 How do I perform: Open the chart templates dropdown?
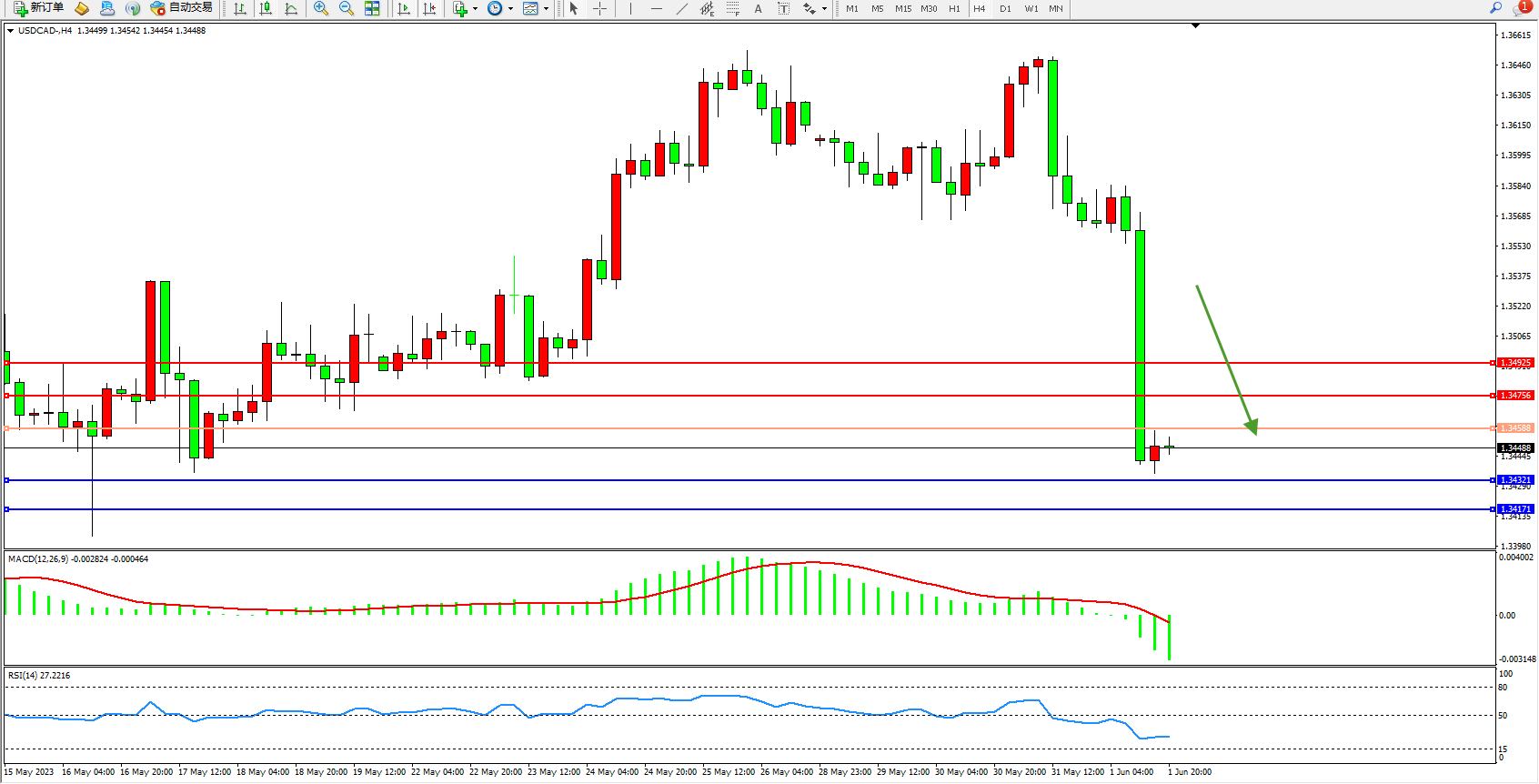pyautogui.click(x=546, y=9)
